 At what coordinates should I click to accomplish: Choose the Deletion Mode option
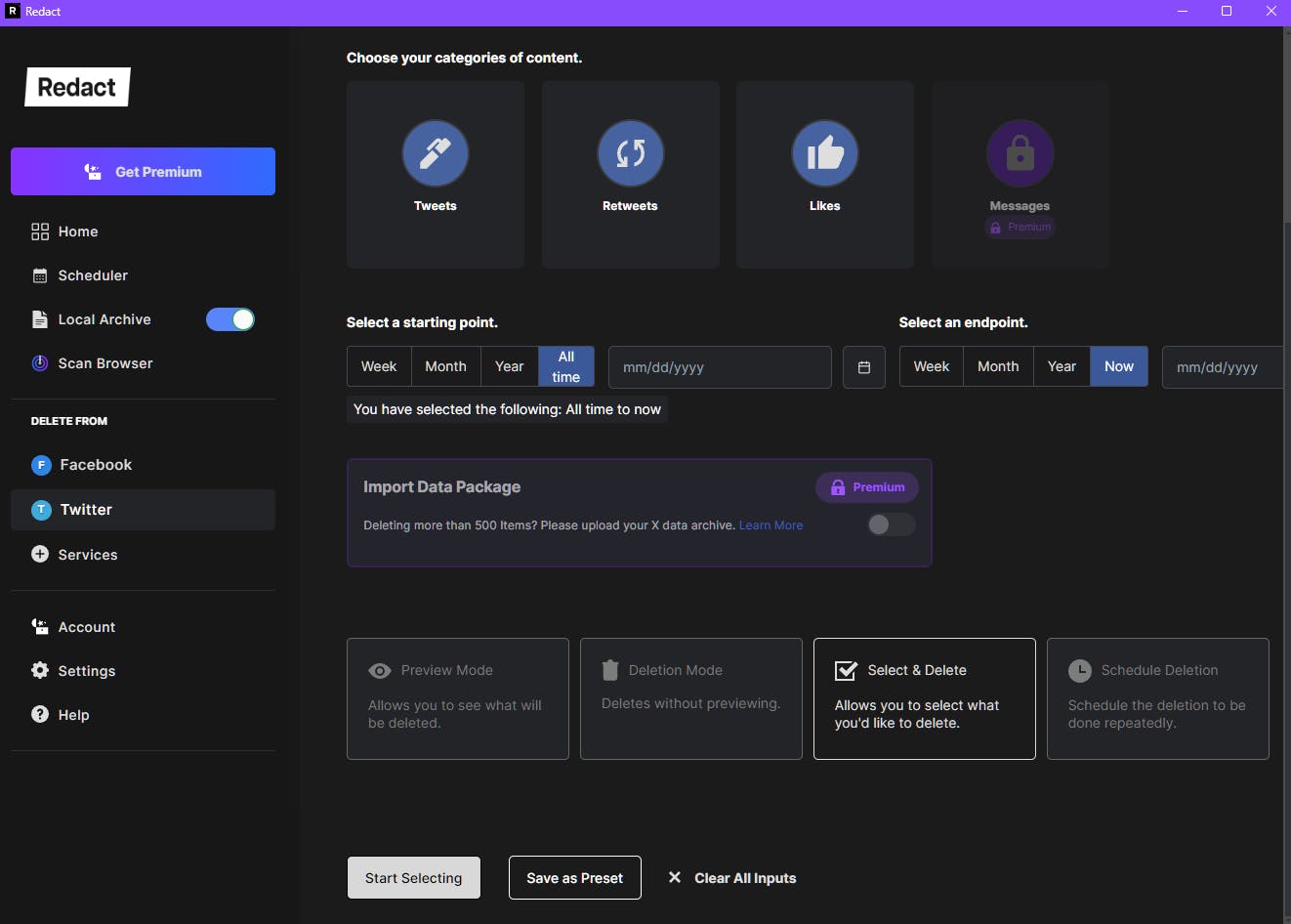(x=691, y=698)
